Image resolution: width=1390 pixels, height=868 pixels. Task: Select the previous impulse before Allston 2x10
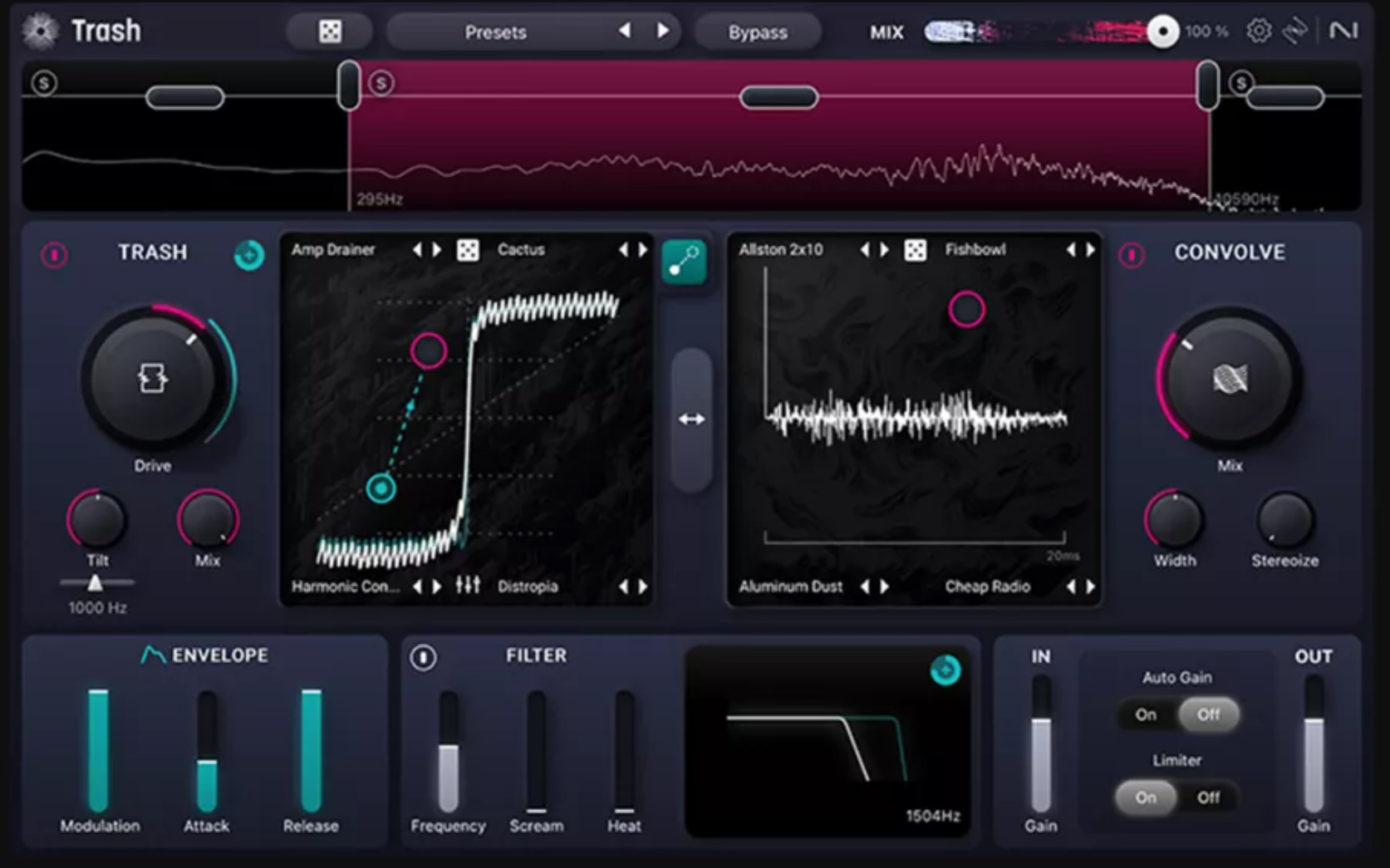(864, 250)
